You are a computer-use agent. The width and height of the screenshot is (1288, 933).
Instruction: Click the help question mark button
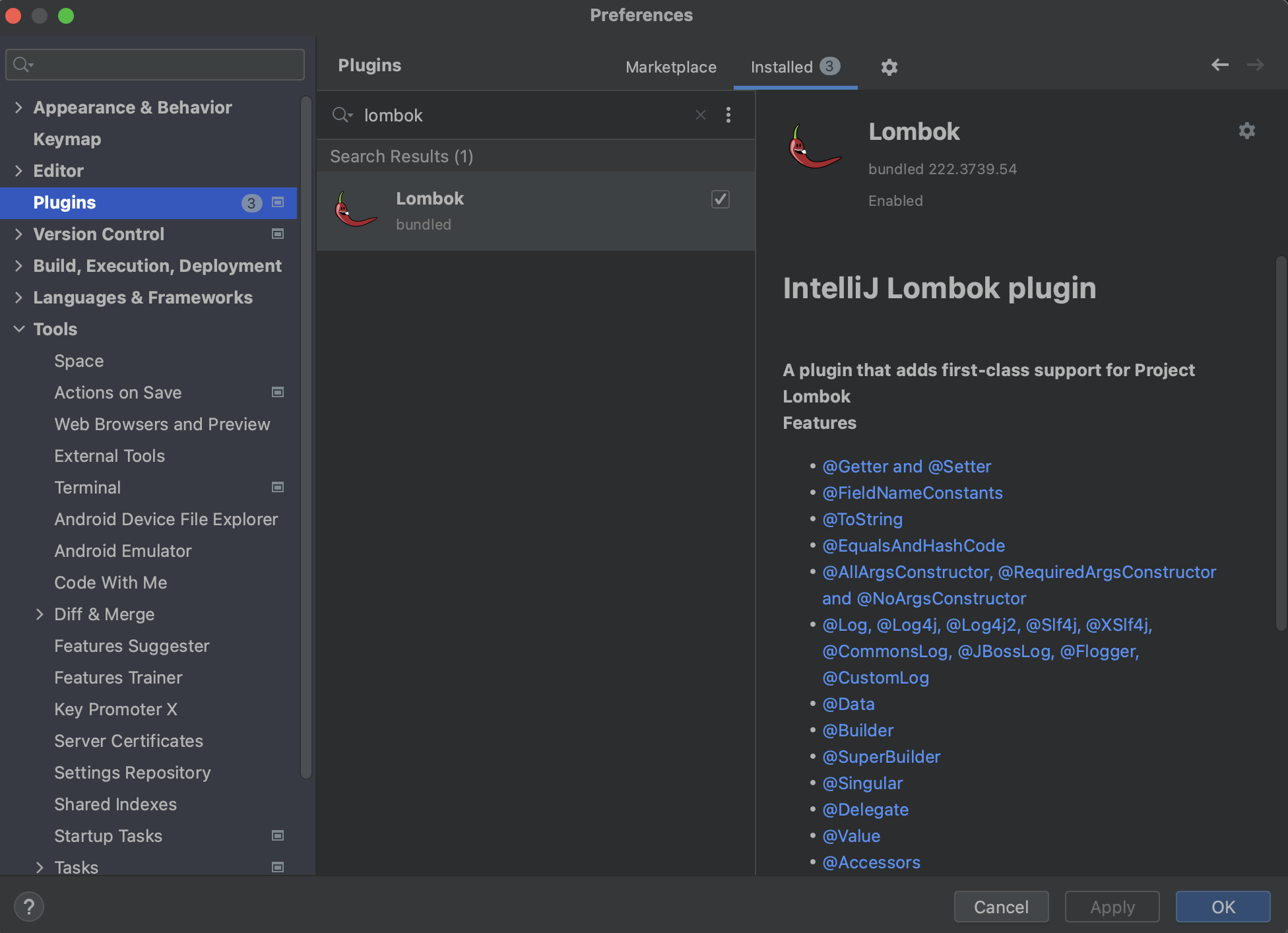coord(28,907)
